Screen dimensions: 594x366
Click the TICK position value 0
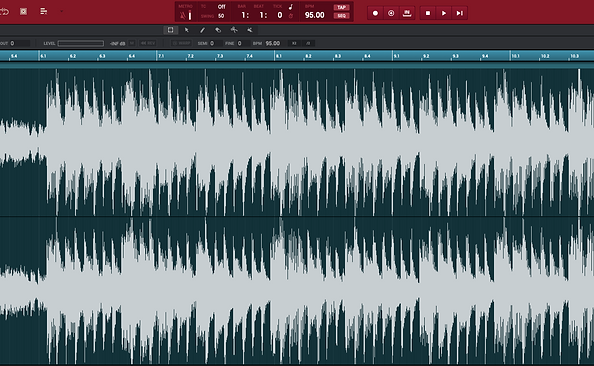point(280,15)
